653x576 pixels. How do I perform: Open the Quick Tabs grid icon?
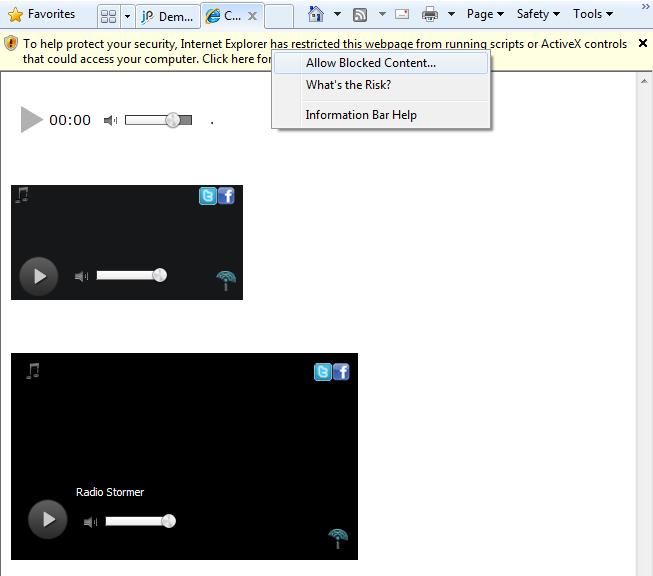(109, 17)
